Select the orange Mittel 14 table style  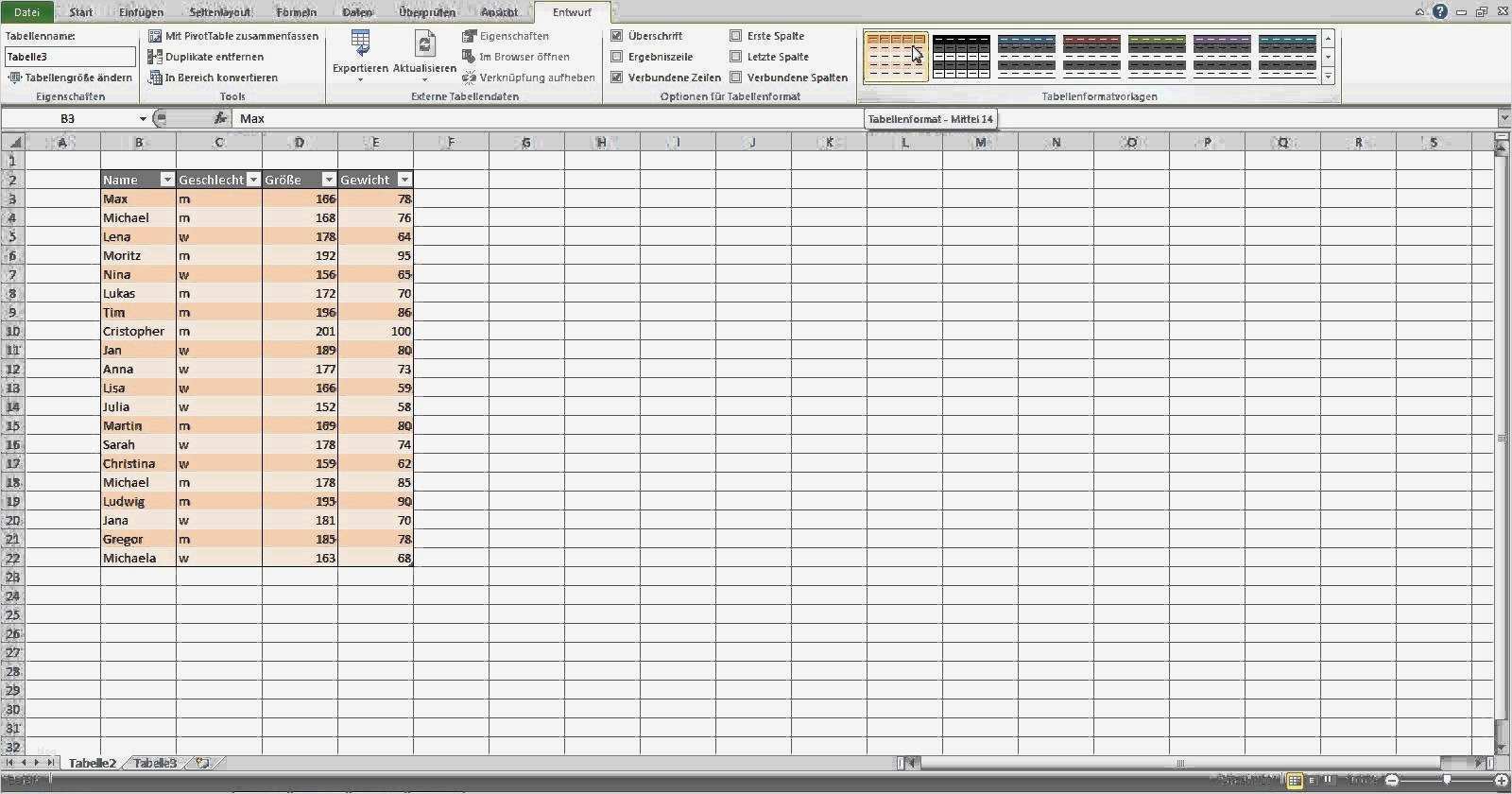[896, 57]
